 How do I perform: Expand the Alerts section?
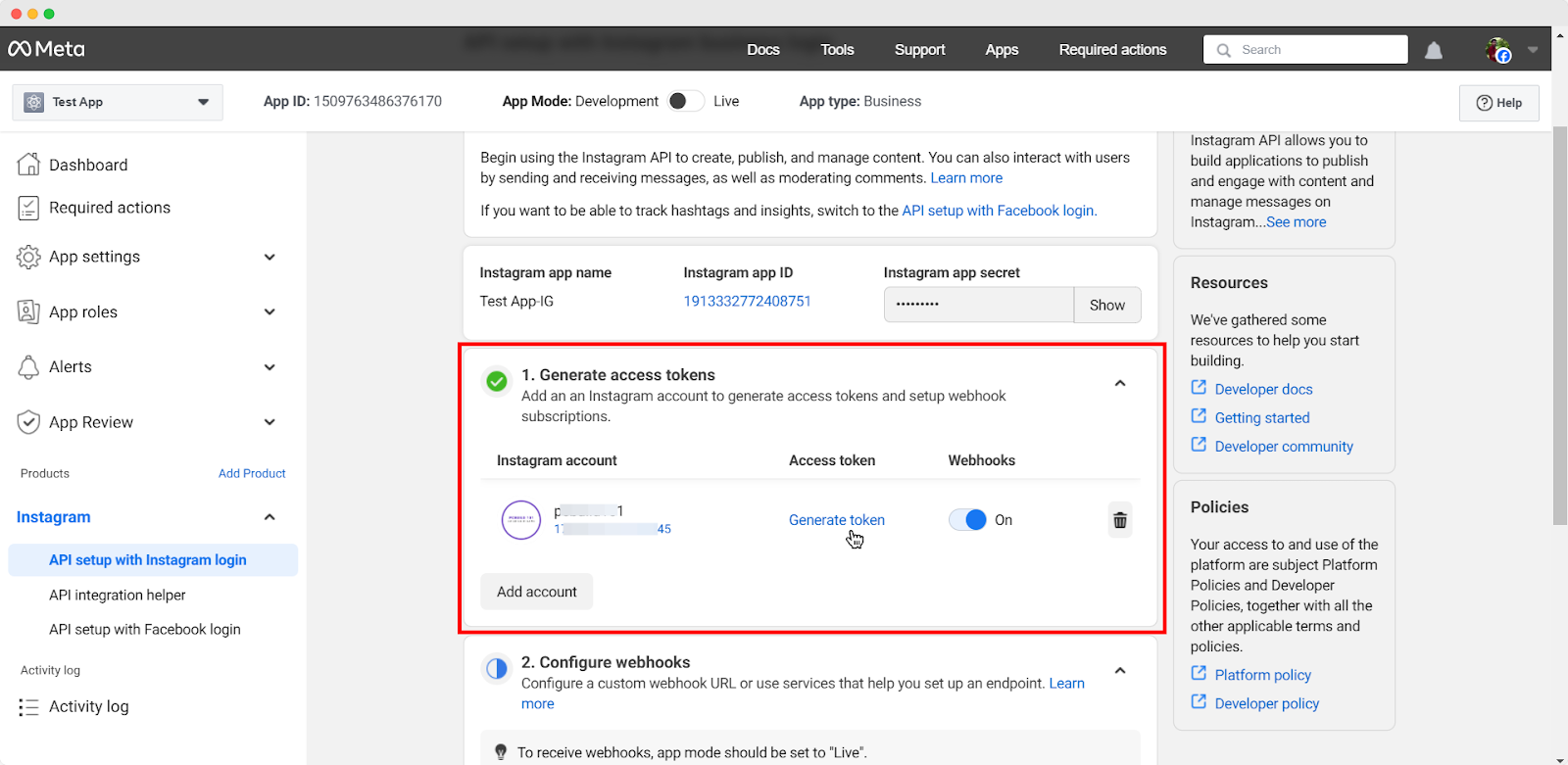(269, 367)
